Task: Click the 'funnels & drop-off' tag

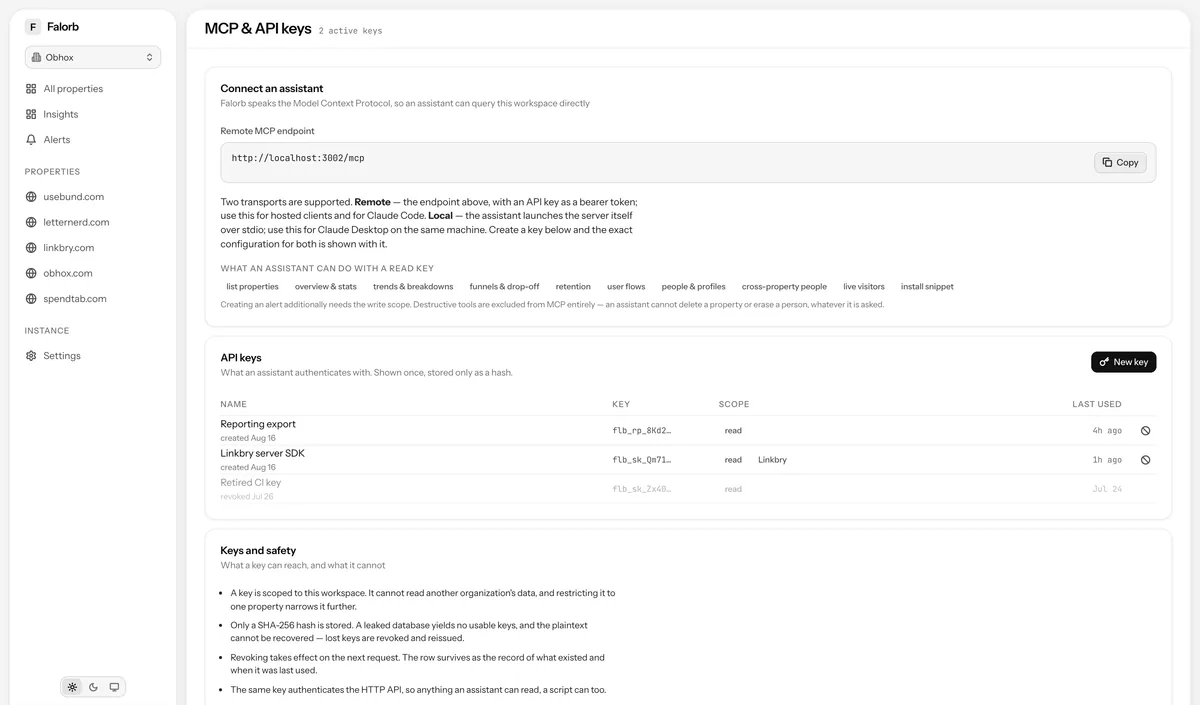Action: (x=504, y=287)
